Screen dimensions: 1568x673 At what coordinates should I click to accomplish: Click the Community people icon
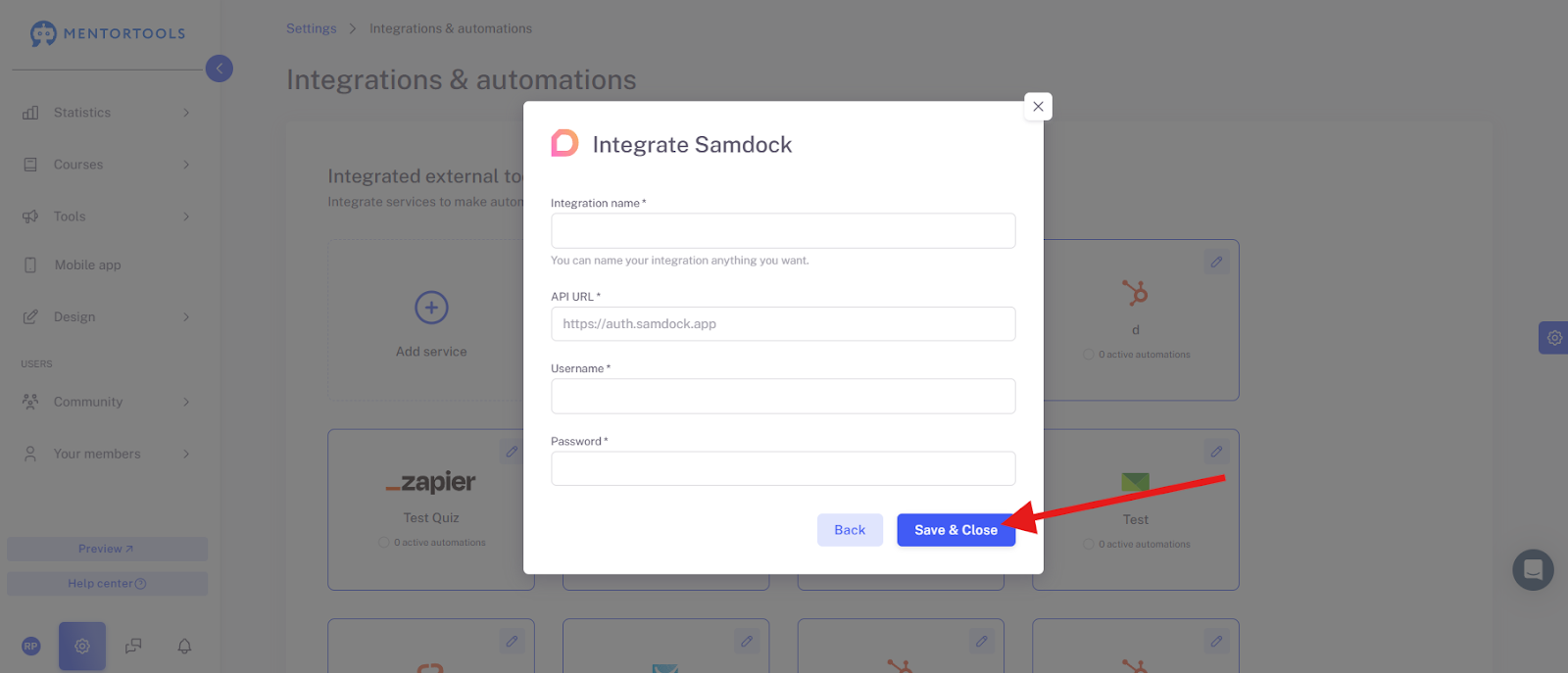[x=30, y=402]
